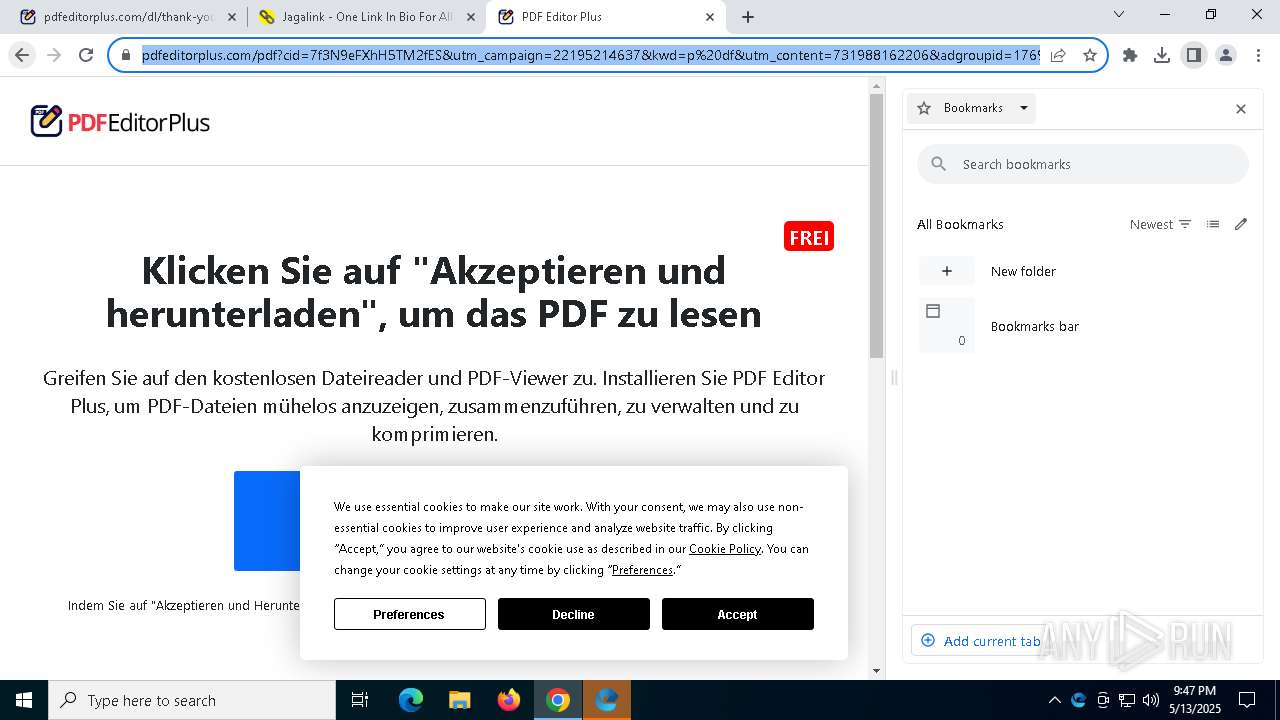The width and height of the screenshot is (1280, 720).
Task: Switch bookmarks list view mode
Action: [1213, 224]
